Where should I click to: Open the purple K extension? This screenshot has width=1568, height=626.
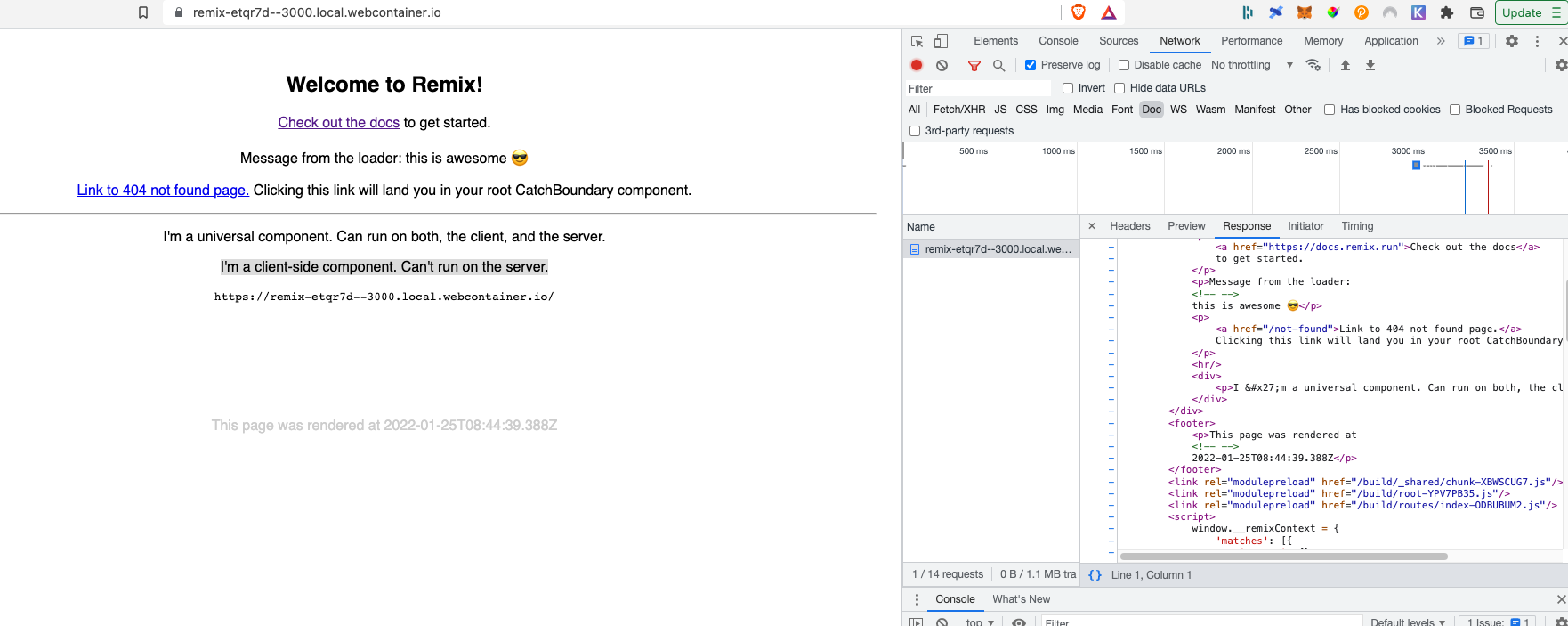pos(1418,12)
